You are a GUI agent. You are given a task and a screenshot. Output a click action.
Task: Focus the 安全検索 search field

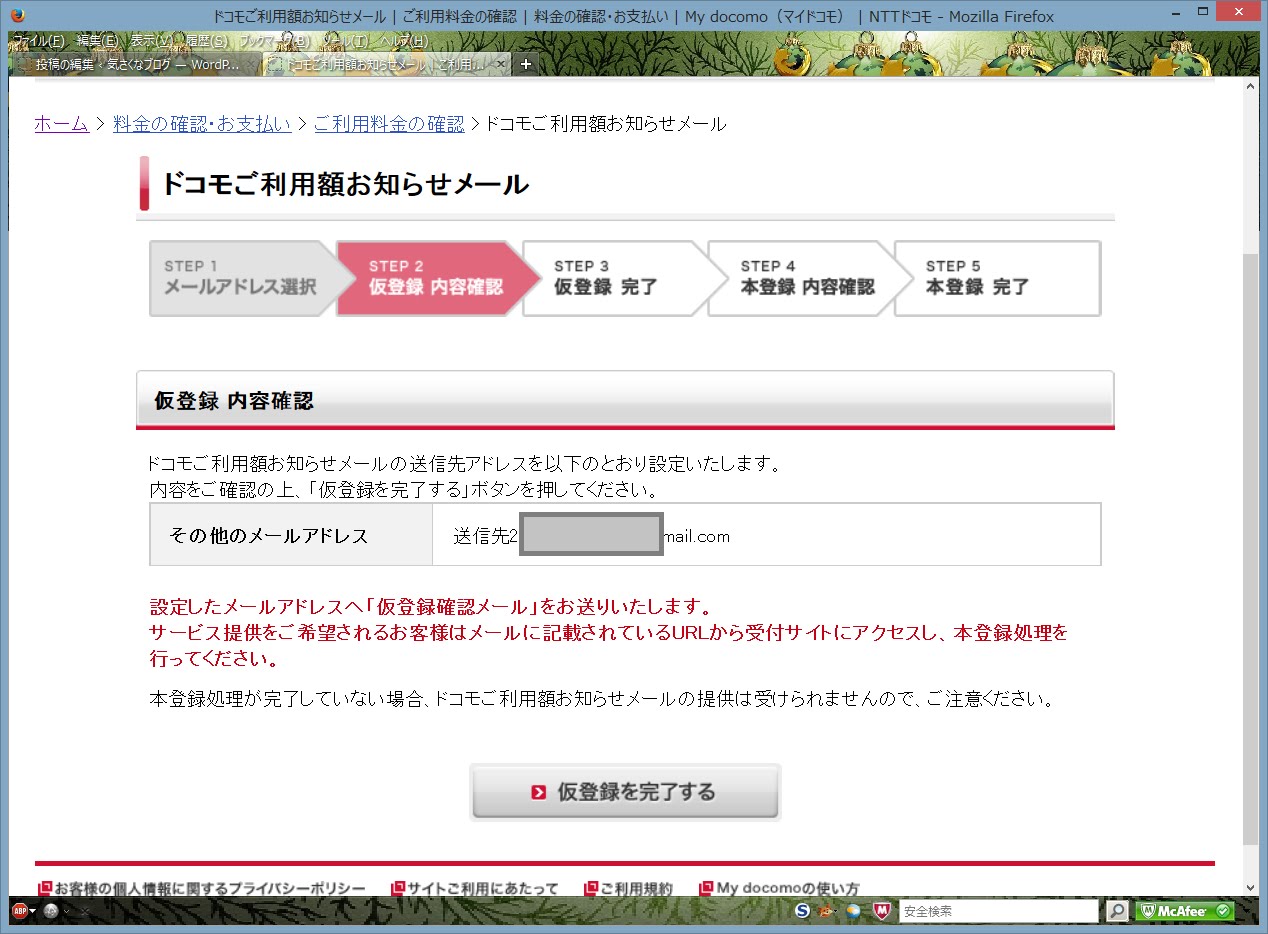[997, 911]
